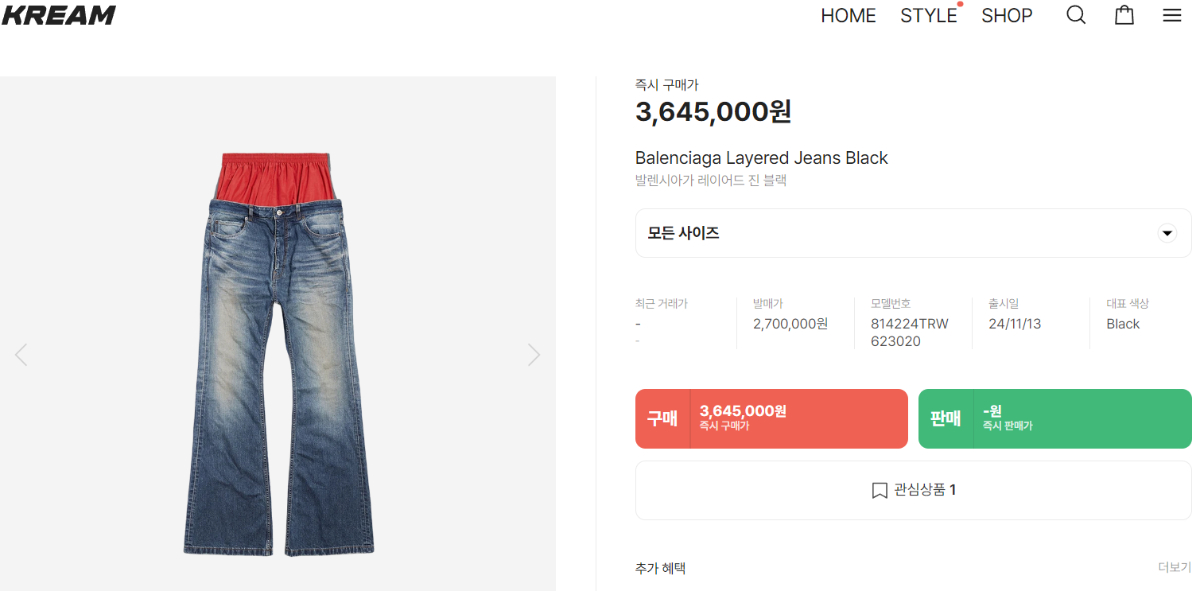Click the Balenciaga Layered Jeans Black title

pos(761,158)
